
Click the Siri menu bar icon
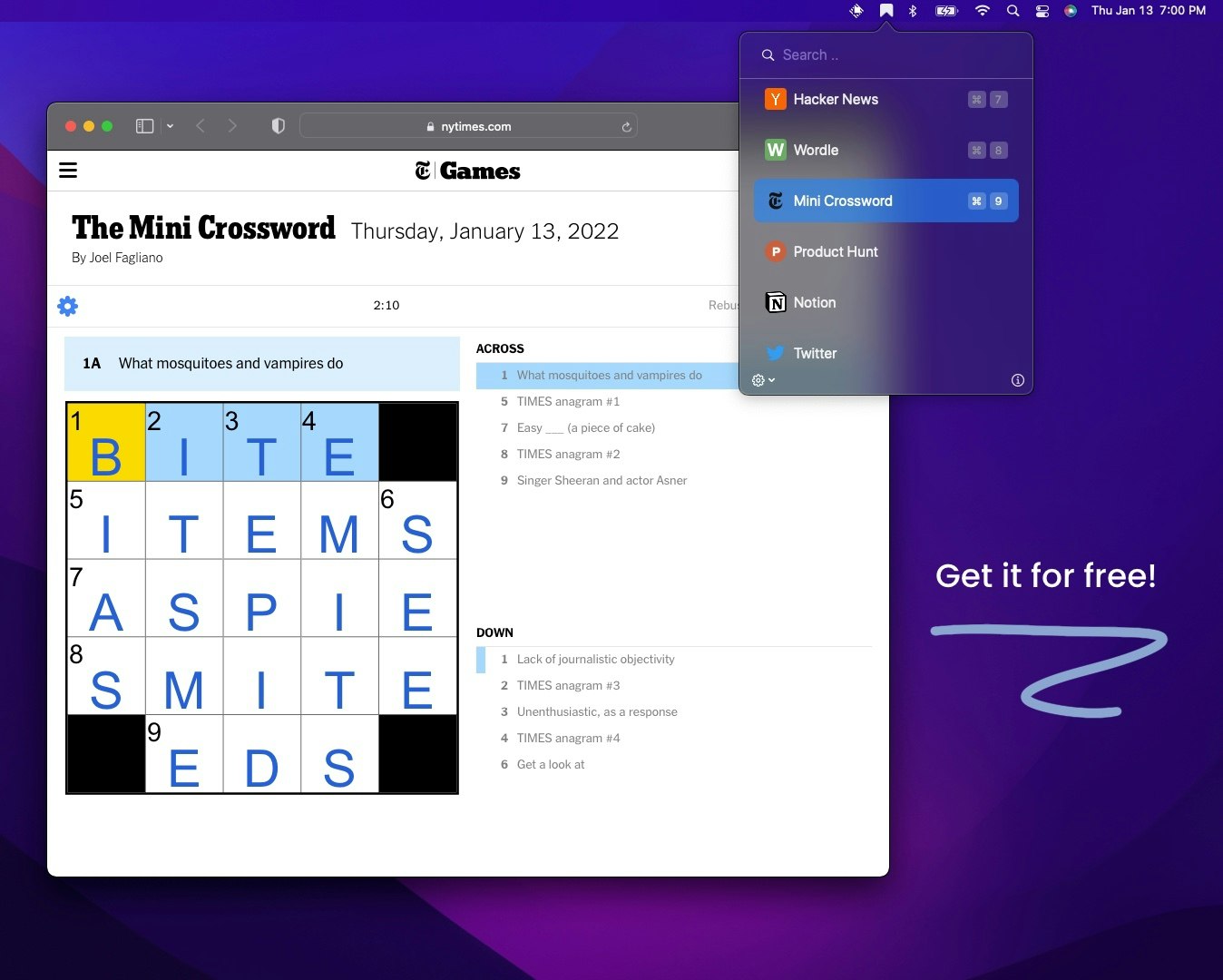point(1071,11)
